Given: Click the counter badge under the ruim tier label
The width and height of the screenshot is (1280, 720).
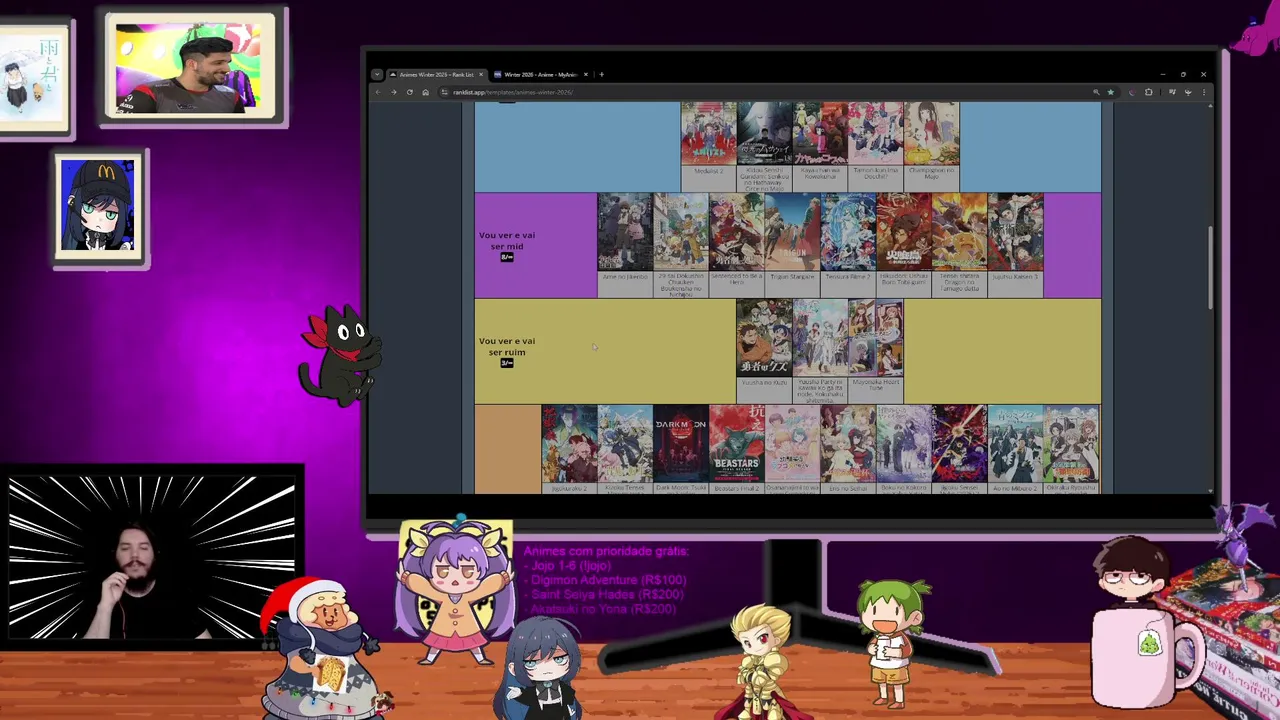Looking at the screenshot, I should coord(507,363).
